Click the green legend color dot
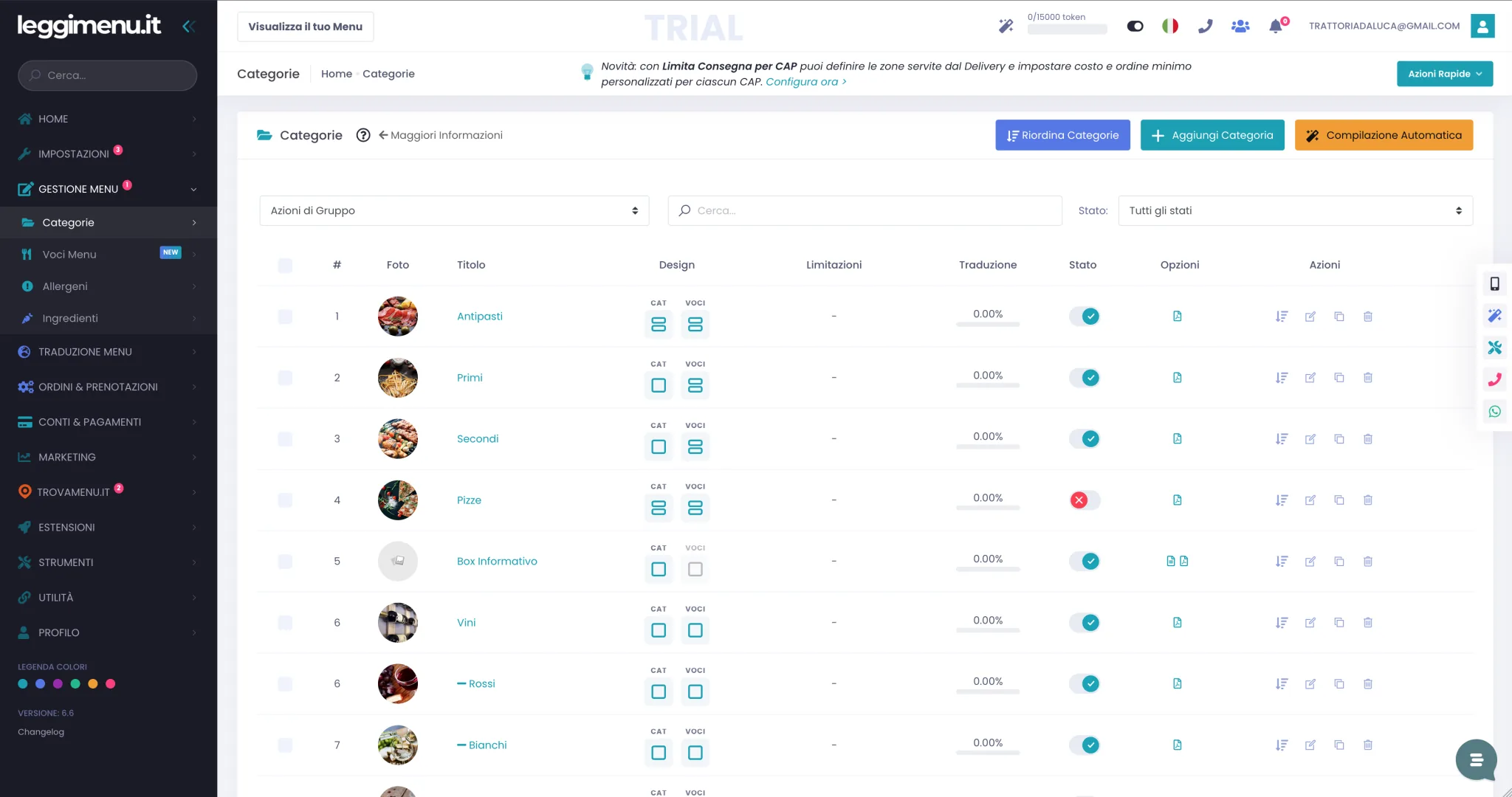Viewport: 1512px width, 797px height. coord(75,684)
